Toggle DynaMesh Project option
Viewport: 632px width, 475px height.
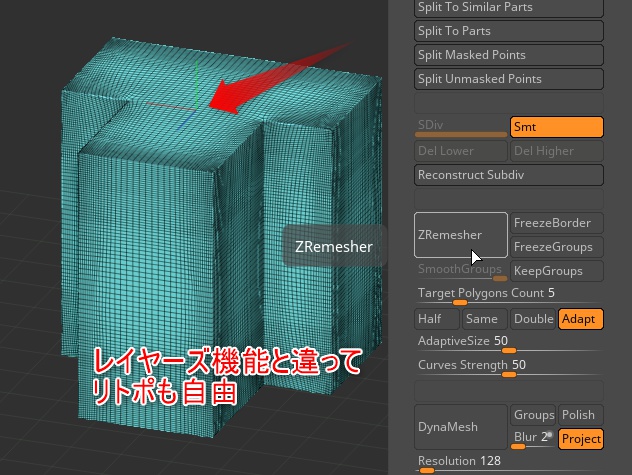click(581, 439)
